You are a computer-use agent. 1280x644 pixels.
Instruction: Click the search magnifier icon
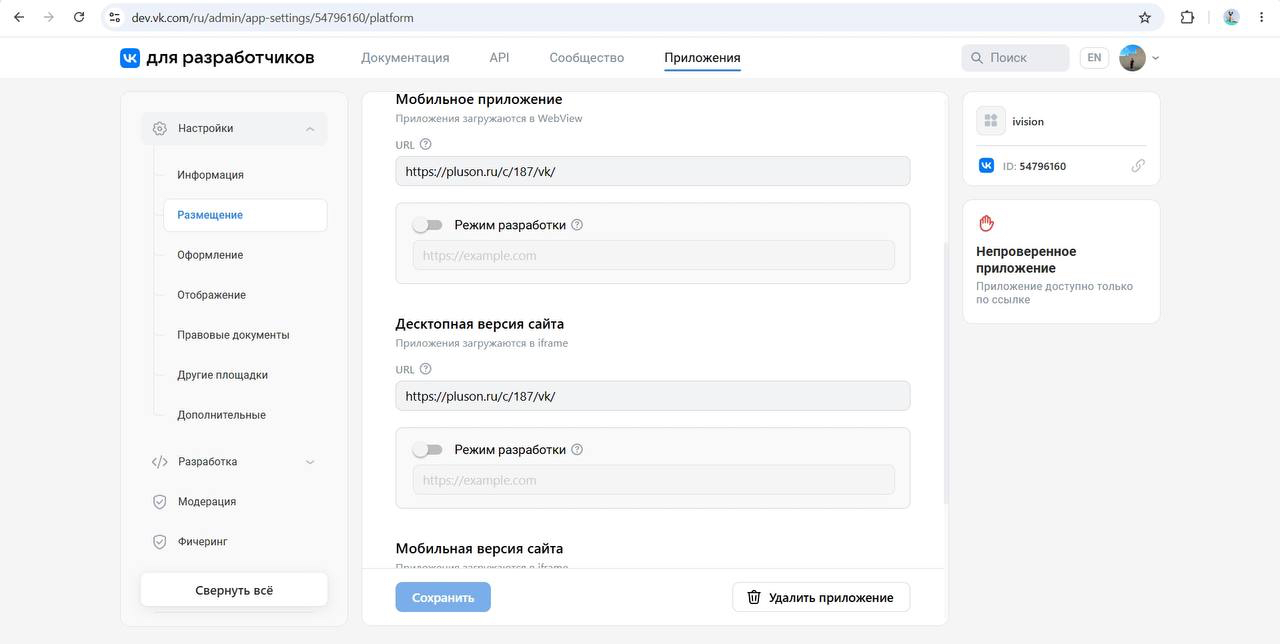(x=977, y=58)
